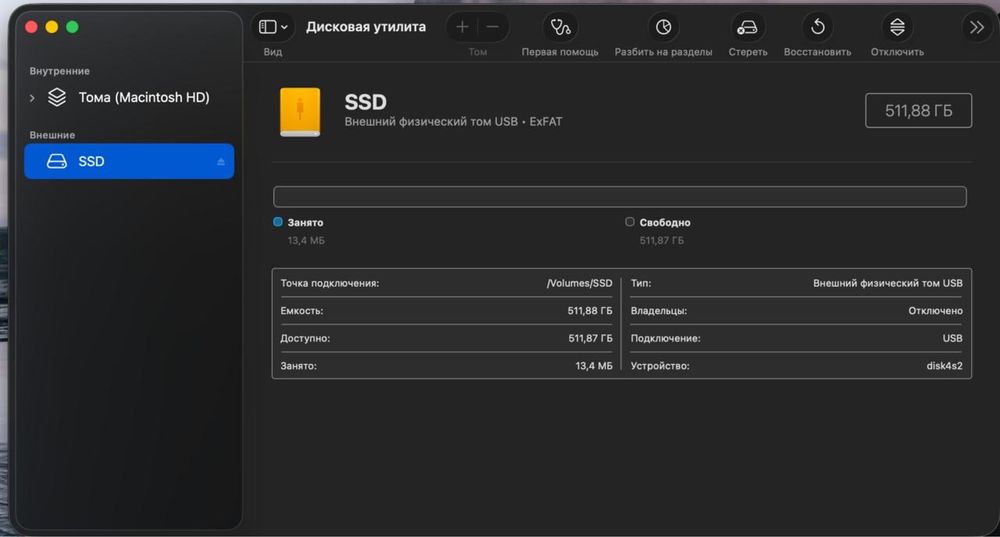1000x537 pixels.
Task: Show more toolbar items with double chevron
Action: (976, 27)
